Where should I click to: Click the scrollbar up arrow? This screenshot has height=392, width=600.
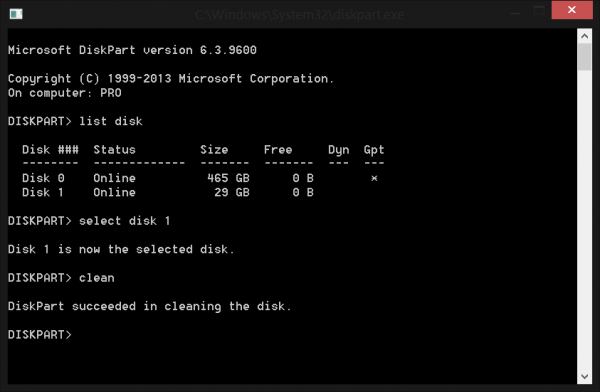(584, 36)
